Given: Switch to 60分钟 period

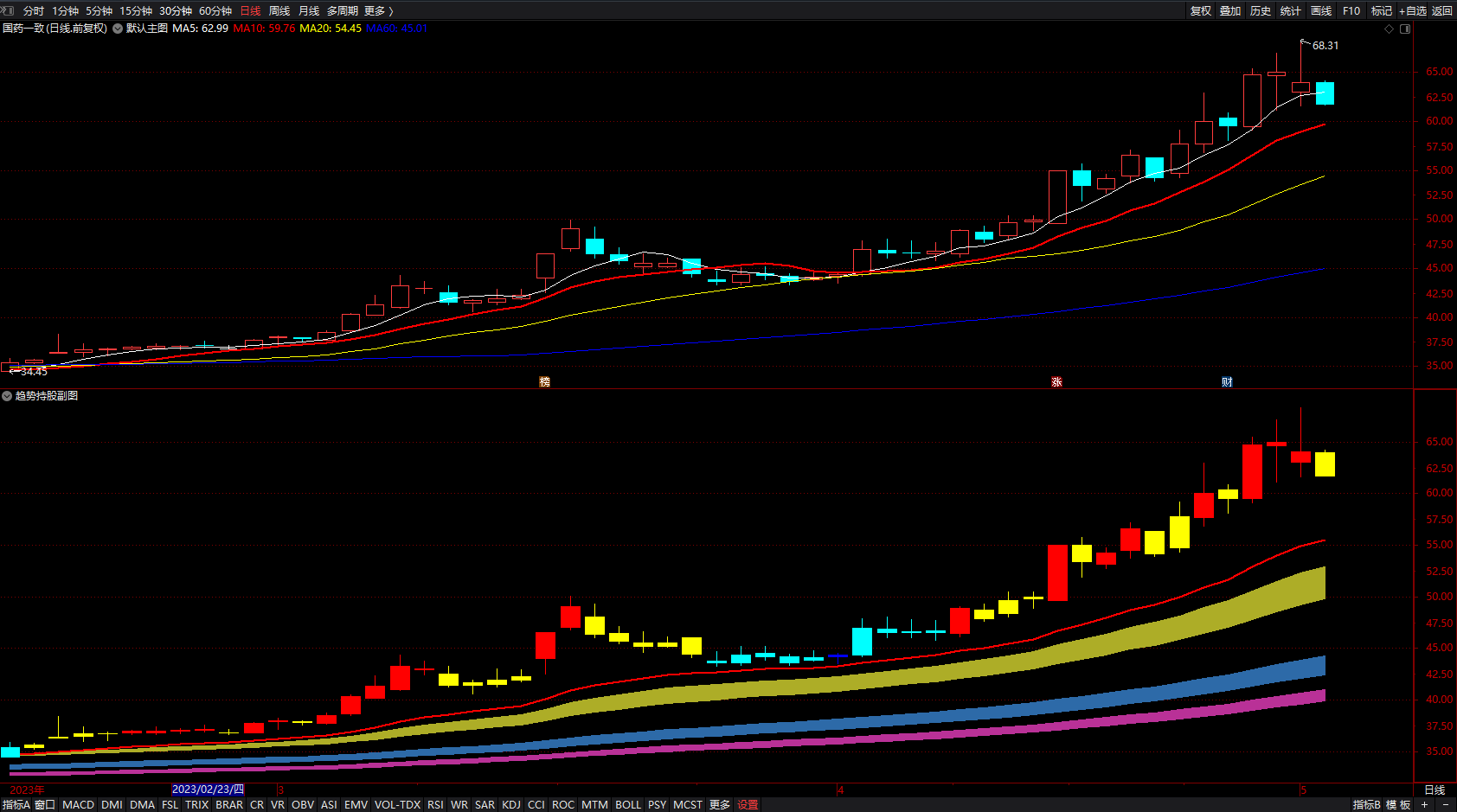Looking at the screenshot, I should point(215,10).
